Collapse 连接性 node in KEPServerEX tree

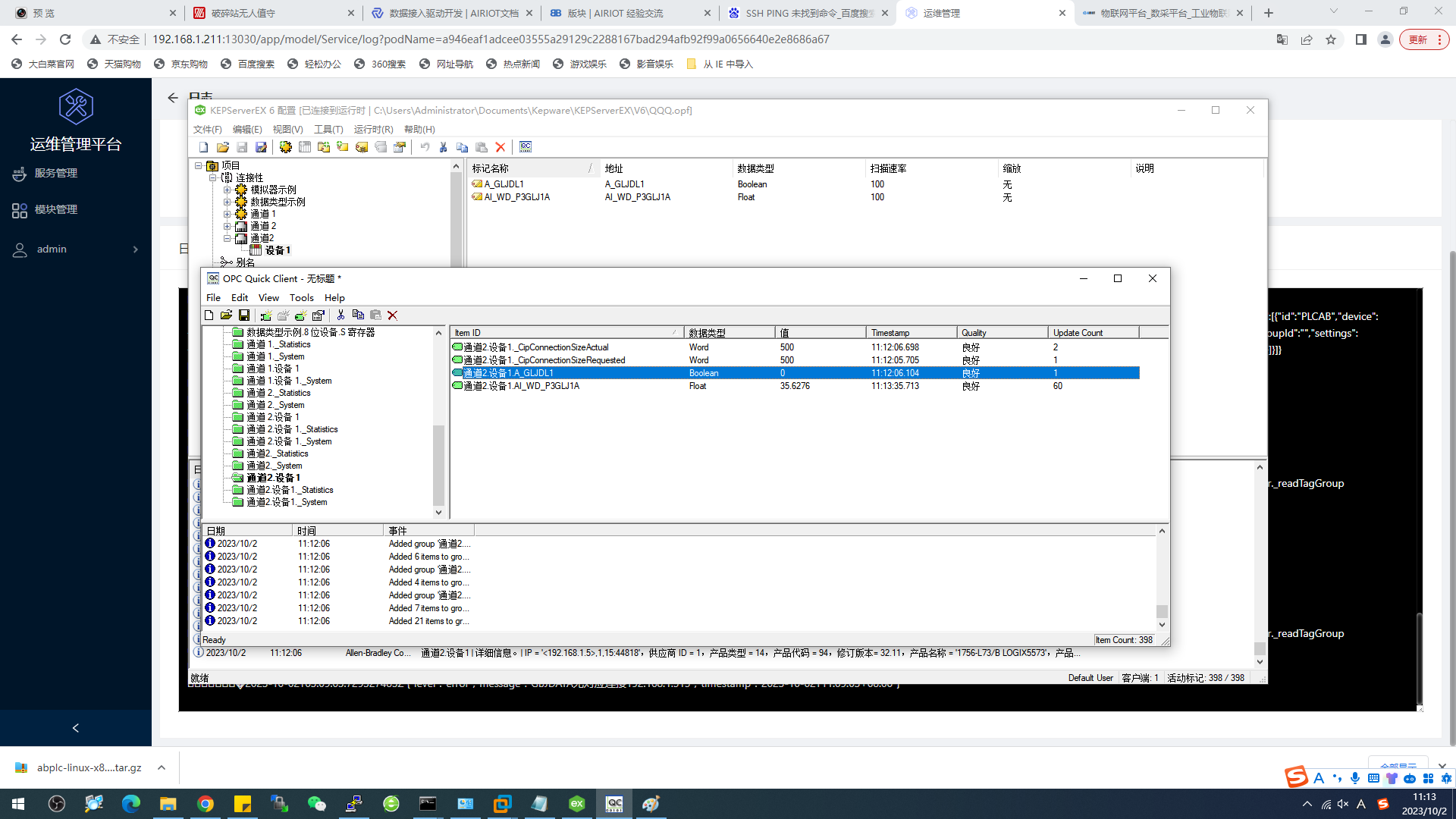point(212,177)
